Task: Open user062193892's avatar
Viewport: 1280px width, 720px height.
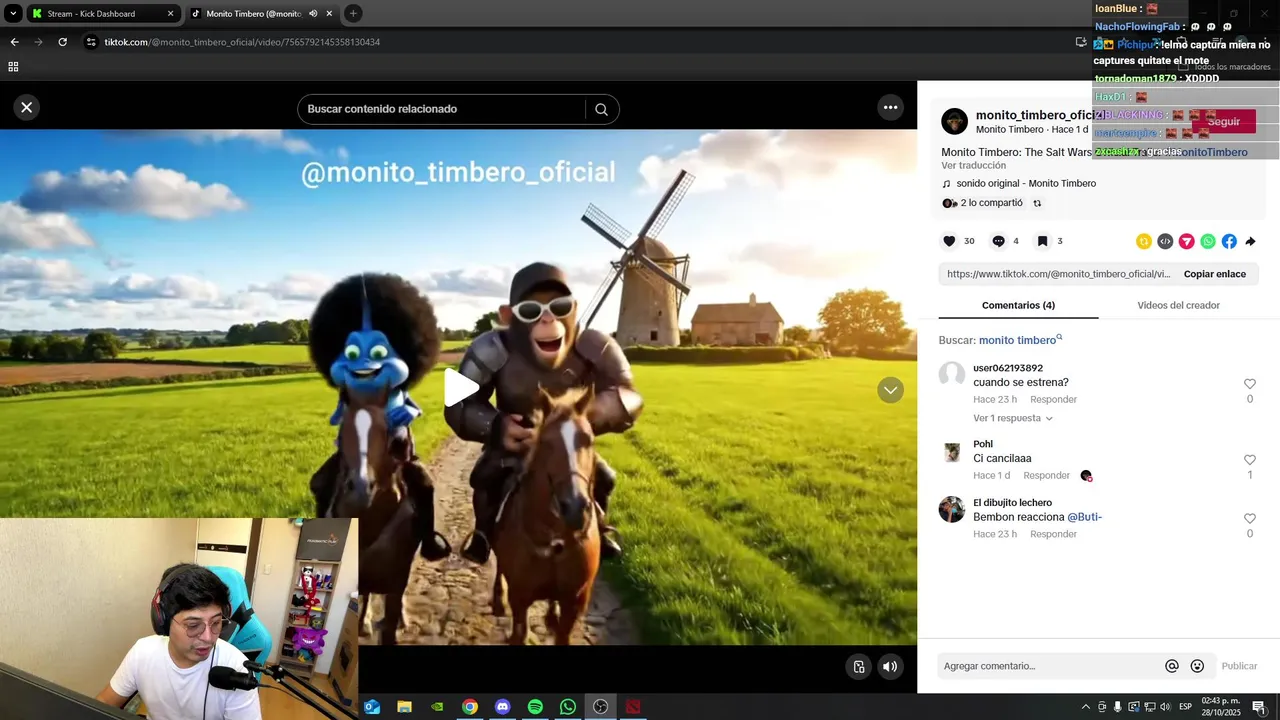Action: [x=951, y=375]
